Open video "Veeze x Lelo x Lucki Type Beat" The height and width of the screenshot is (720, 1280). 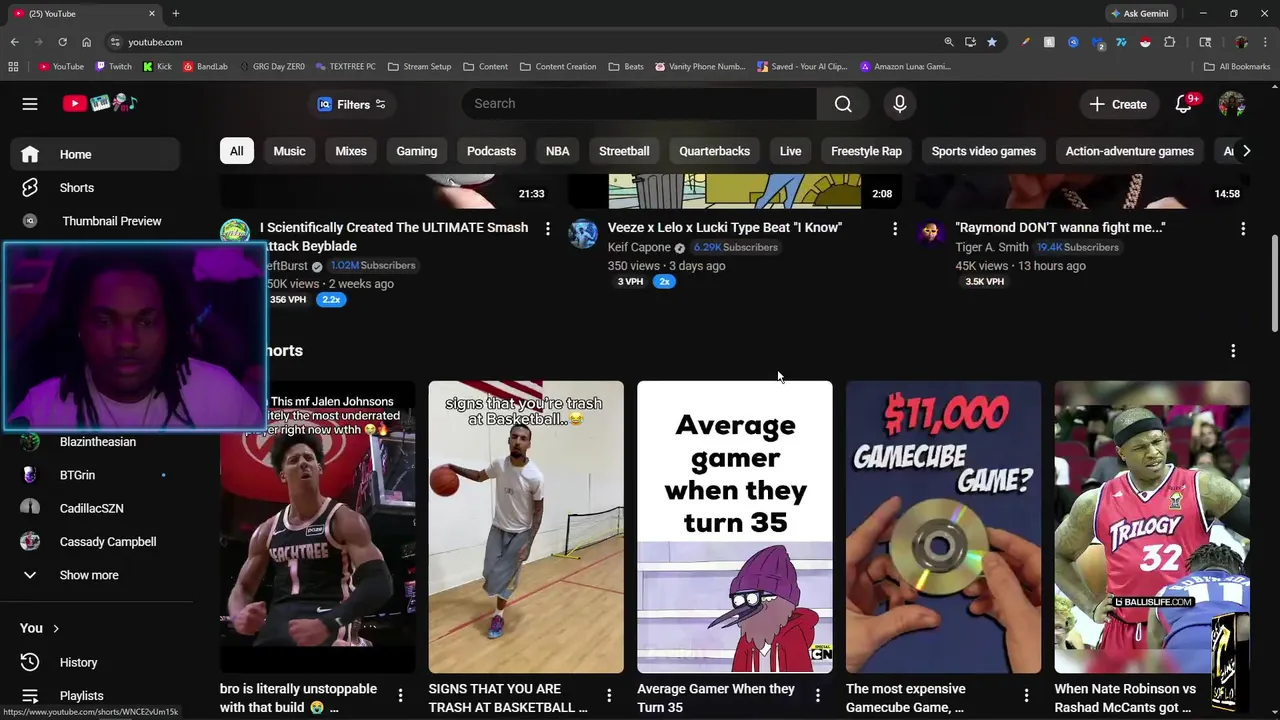click(x=725, y=228)
